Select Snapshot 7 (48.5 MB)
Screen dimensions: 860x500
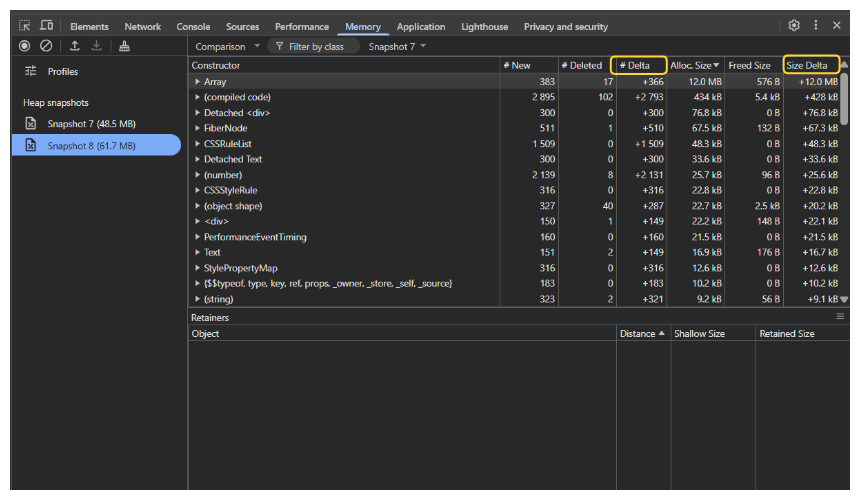click(x=96, y=124)
